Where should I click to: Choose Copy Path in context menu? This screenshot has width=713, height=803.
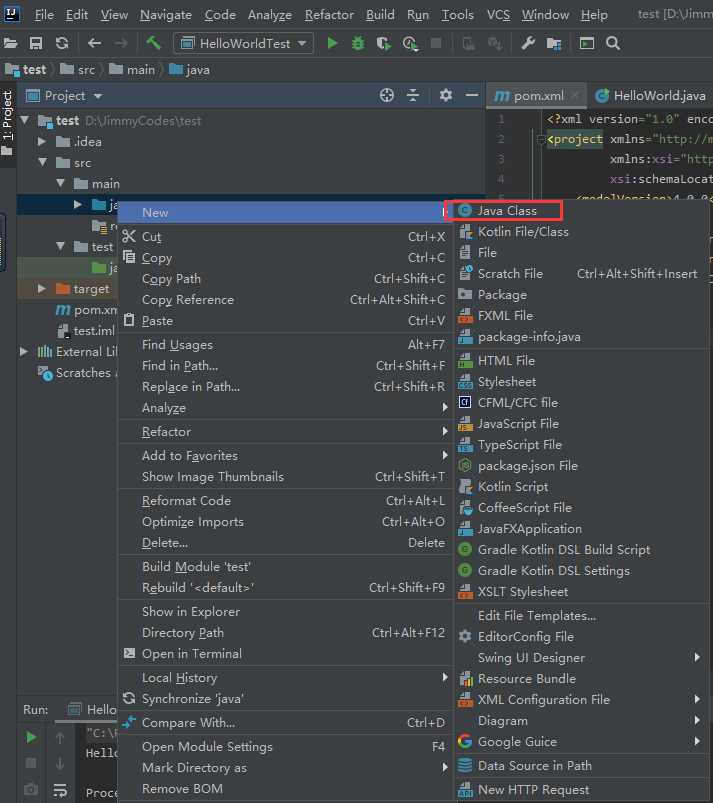(x=285, y=279)
